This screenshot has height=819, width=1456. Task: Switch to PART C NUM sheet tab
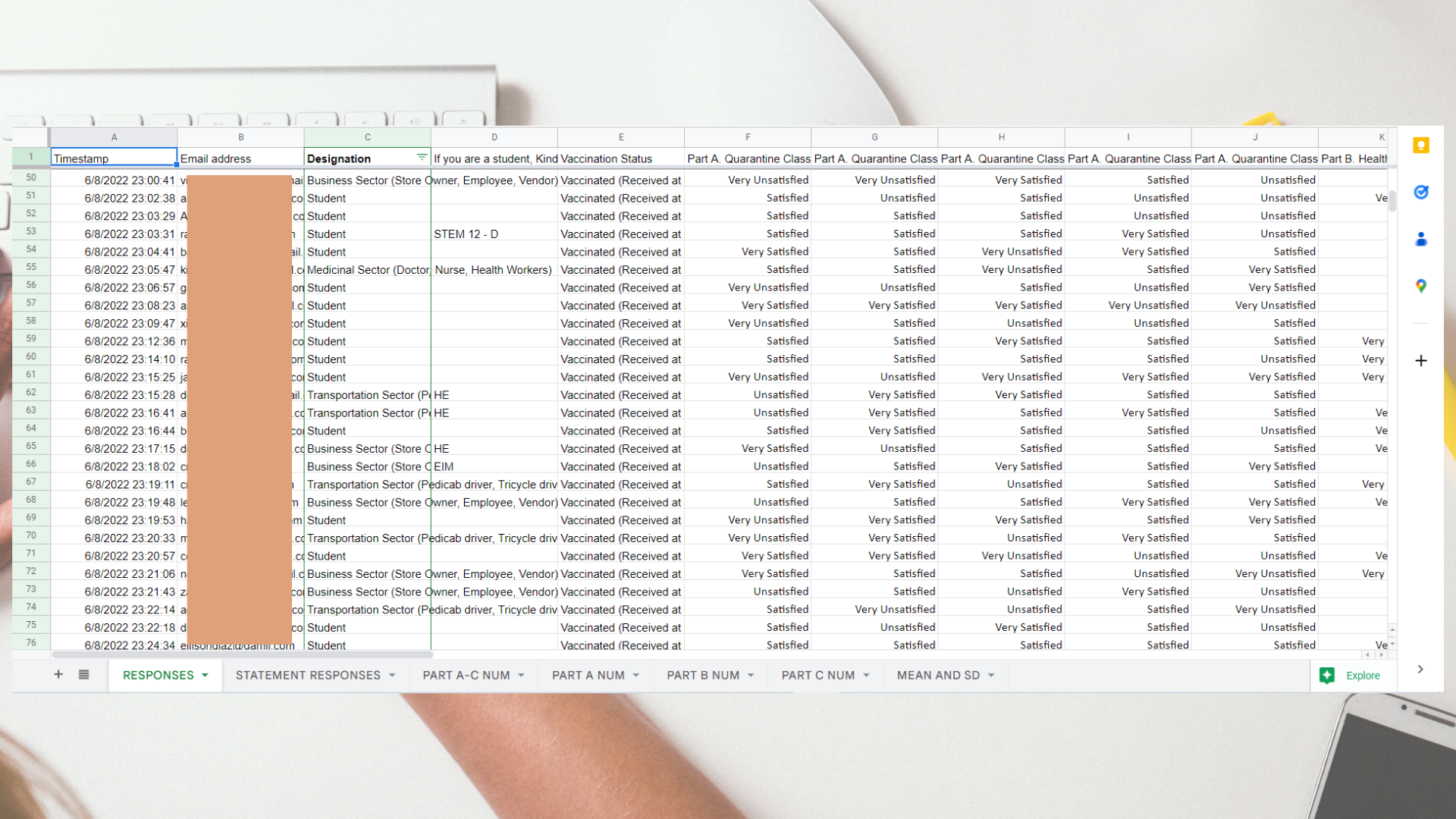point(817,675)
